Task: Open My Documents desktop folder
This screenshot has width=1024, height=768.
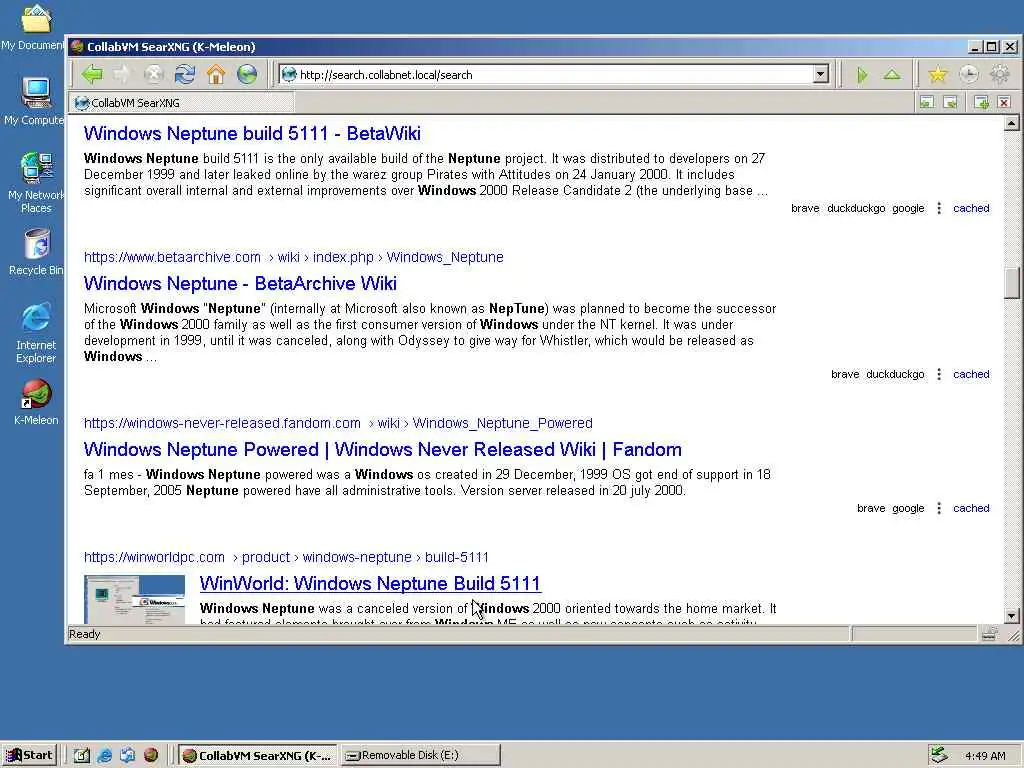Action: [35, 26]
